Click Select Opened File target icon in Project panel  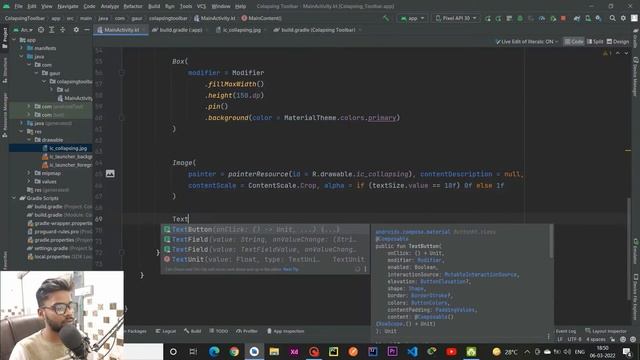41,30
